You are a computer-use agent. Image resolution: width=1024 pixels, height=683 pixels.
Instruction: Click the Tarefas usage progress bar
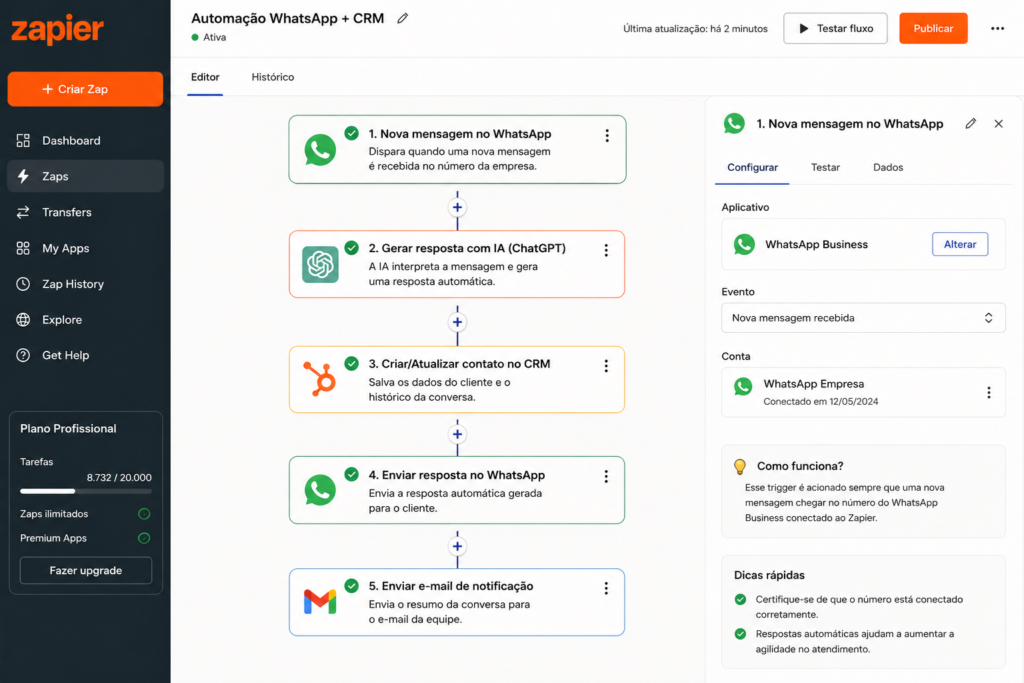point(86,491)
